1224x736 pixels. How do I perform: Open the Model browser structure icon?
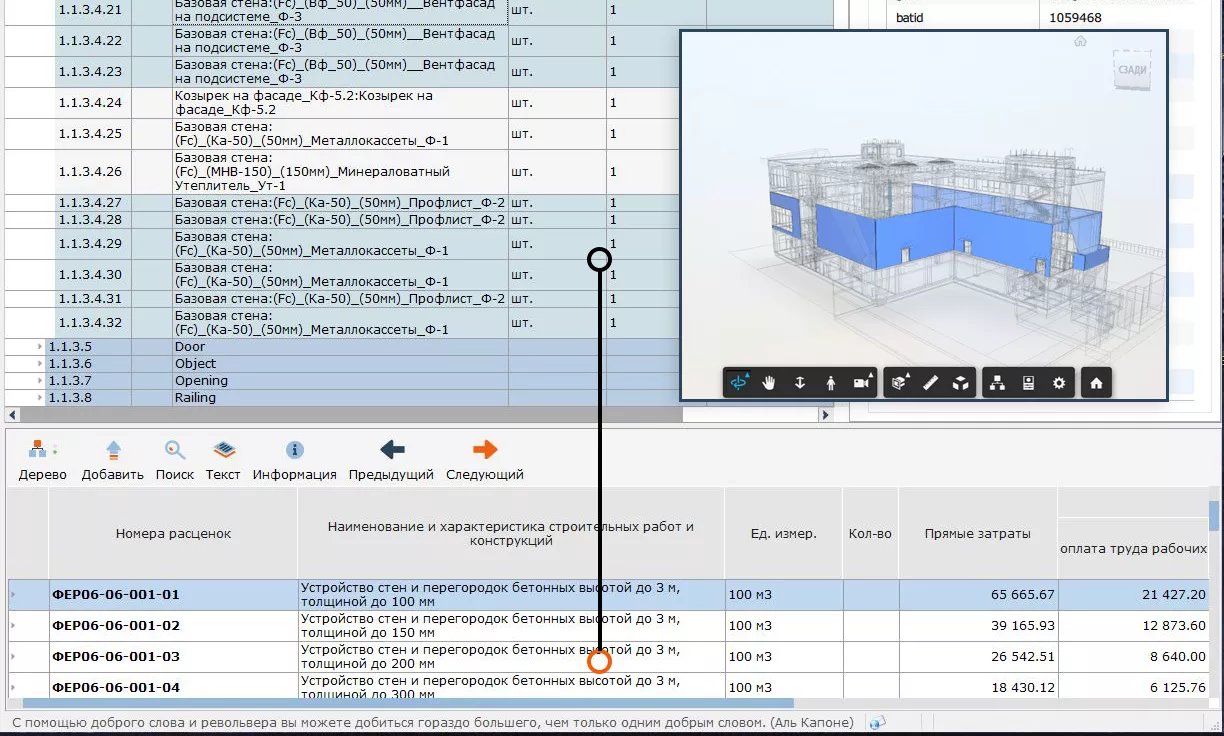[997, 383]
